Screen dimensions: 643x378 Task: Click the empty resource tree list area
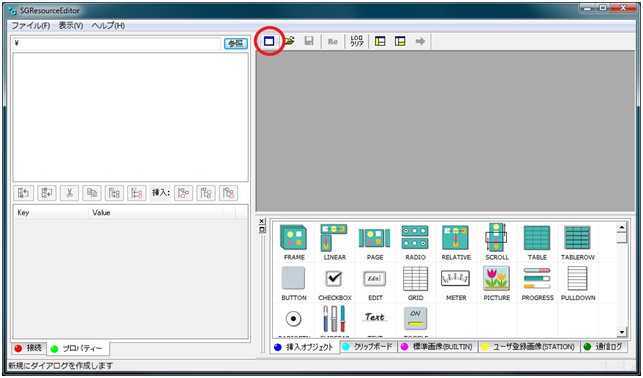pyautogui.click(x=130, y=117)
